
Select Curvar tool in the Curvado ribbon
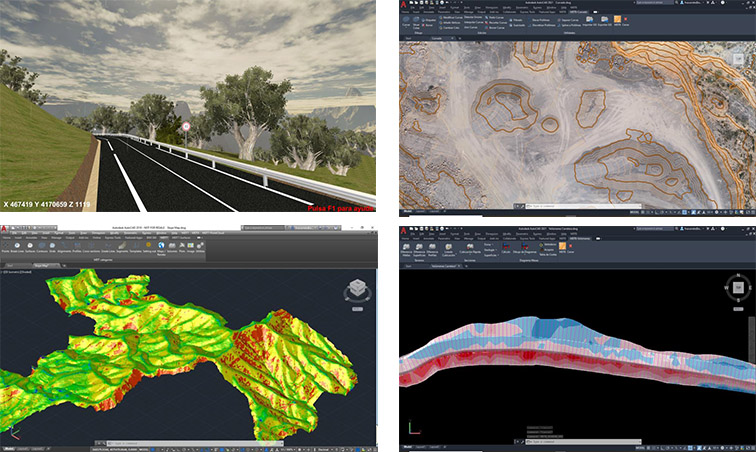pyautogui.click(x=407, y=20)
